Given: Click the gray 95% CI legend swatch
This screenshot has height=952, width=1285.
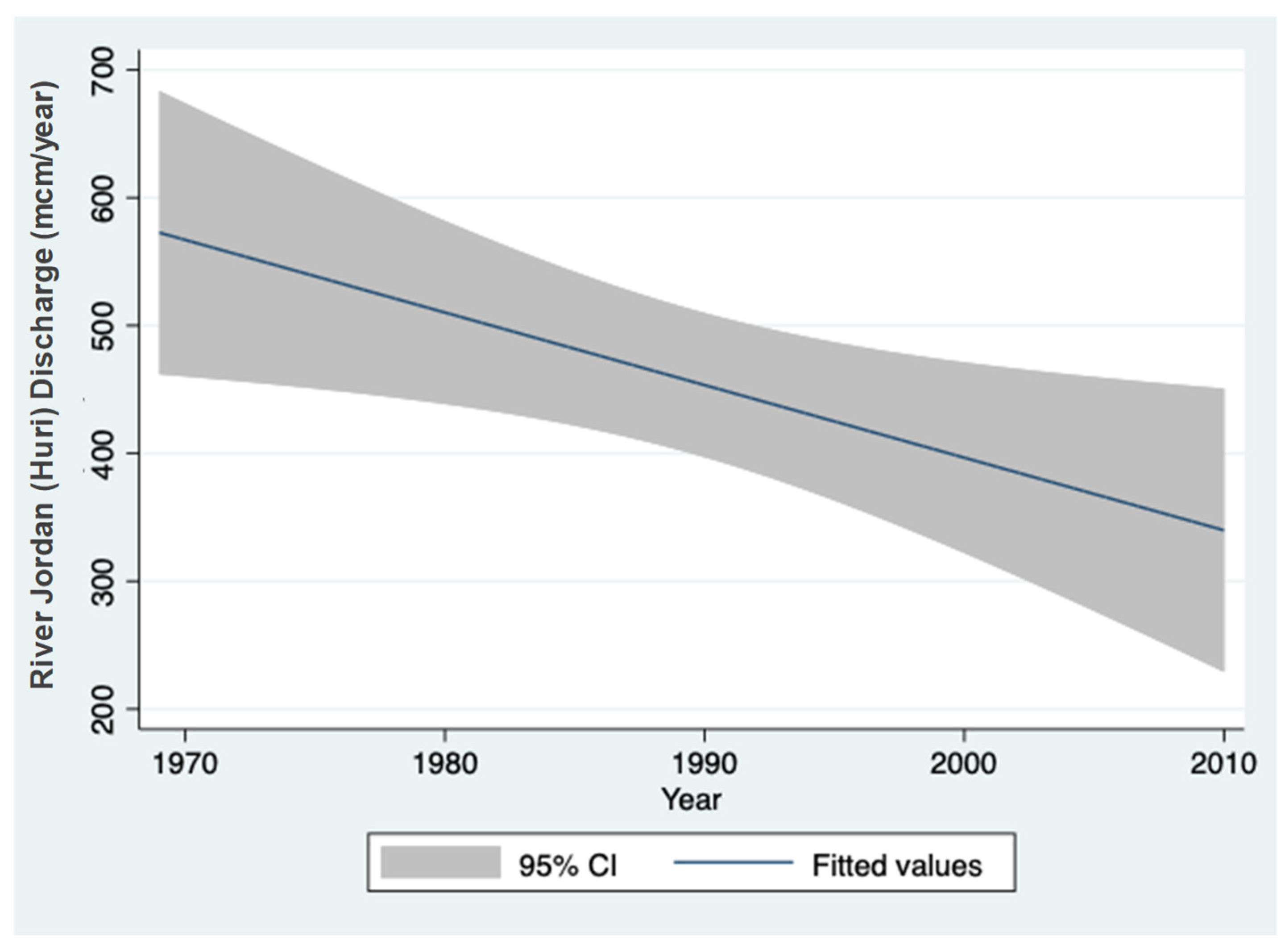Looking at the screenshot, I should click(440, 862).
